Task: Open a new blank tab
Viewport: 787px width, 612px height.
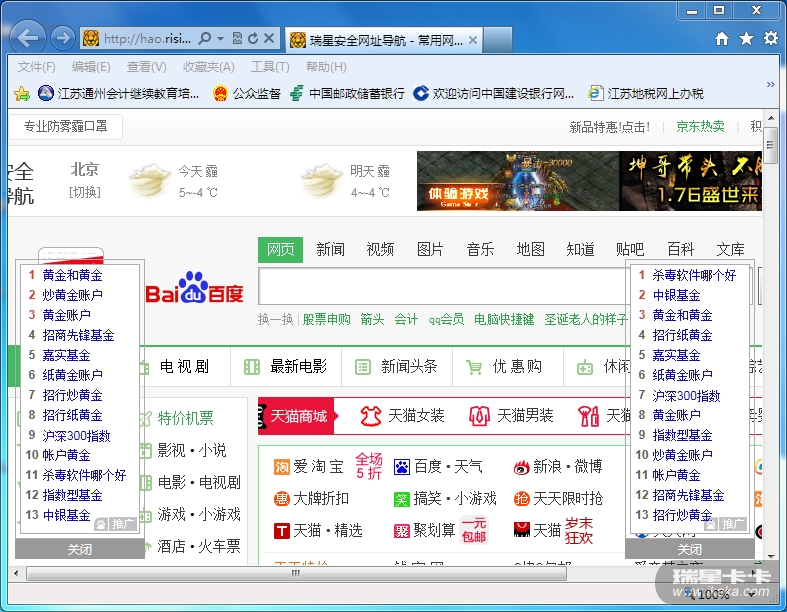Action: point(497,40)
